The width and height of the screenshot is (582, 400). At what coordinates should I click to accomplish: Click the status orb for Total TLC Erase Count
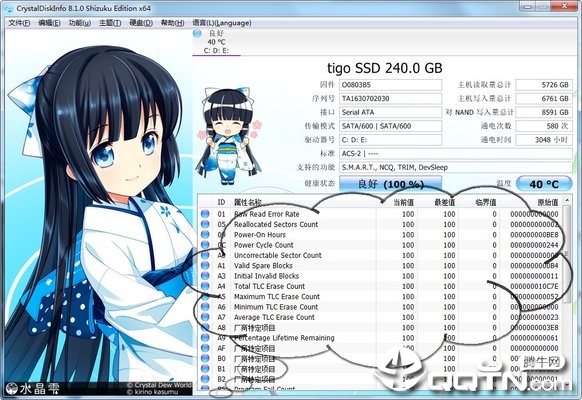coord(205,286)
